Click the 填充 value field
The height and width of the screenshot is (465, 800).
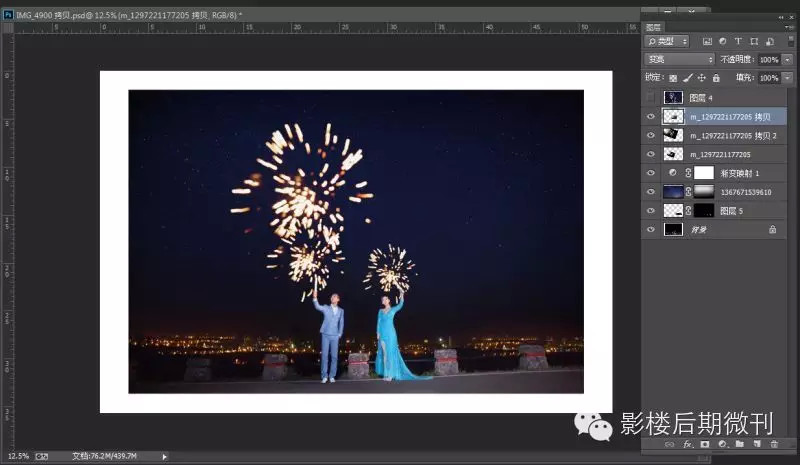click(x=769, y=78)
